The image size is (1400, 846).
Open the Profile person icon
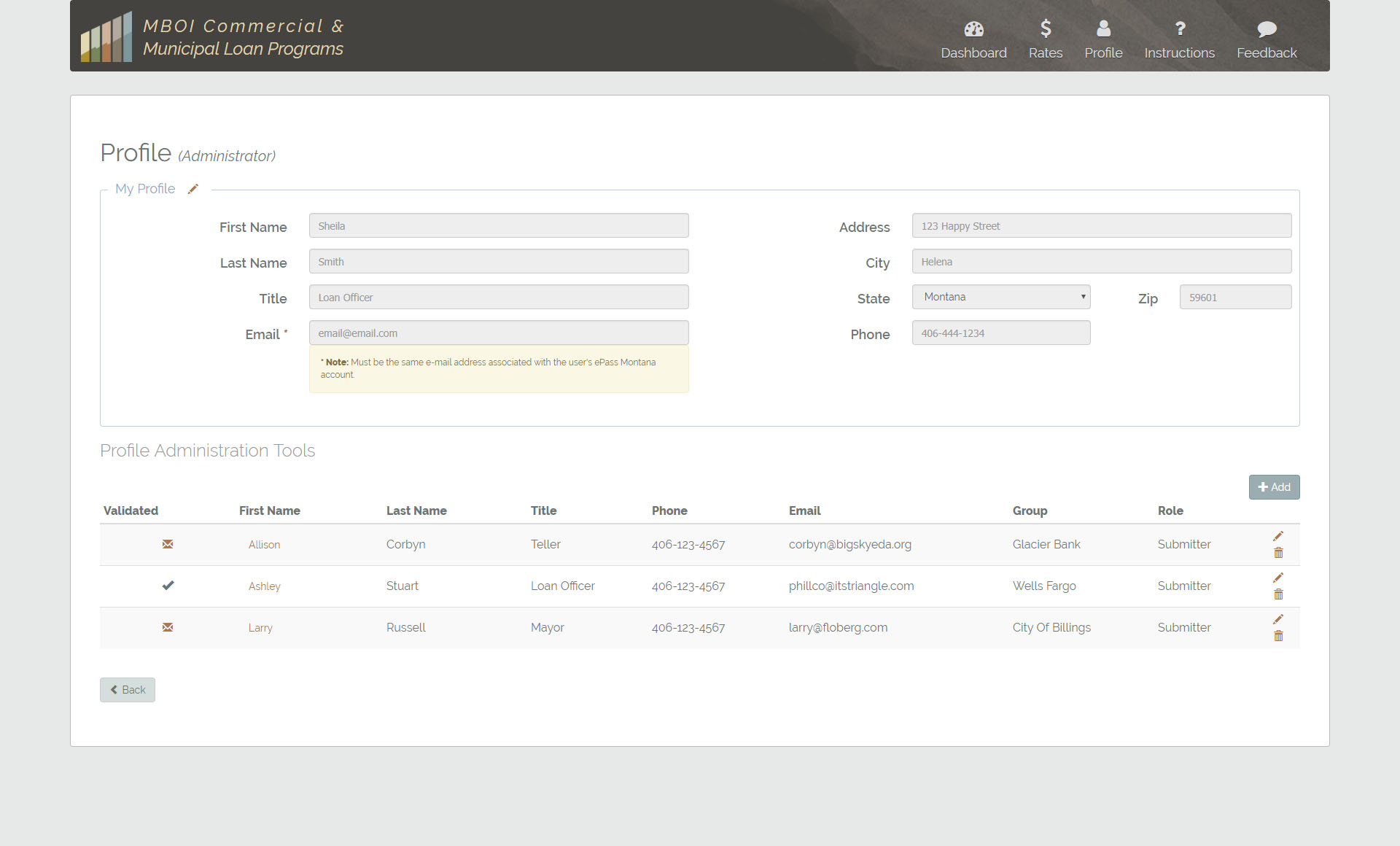point(1103,28)
